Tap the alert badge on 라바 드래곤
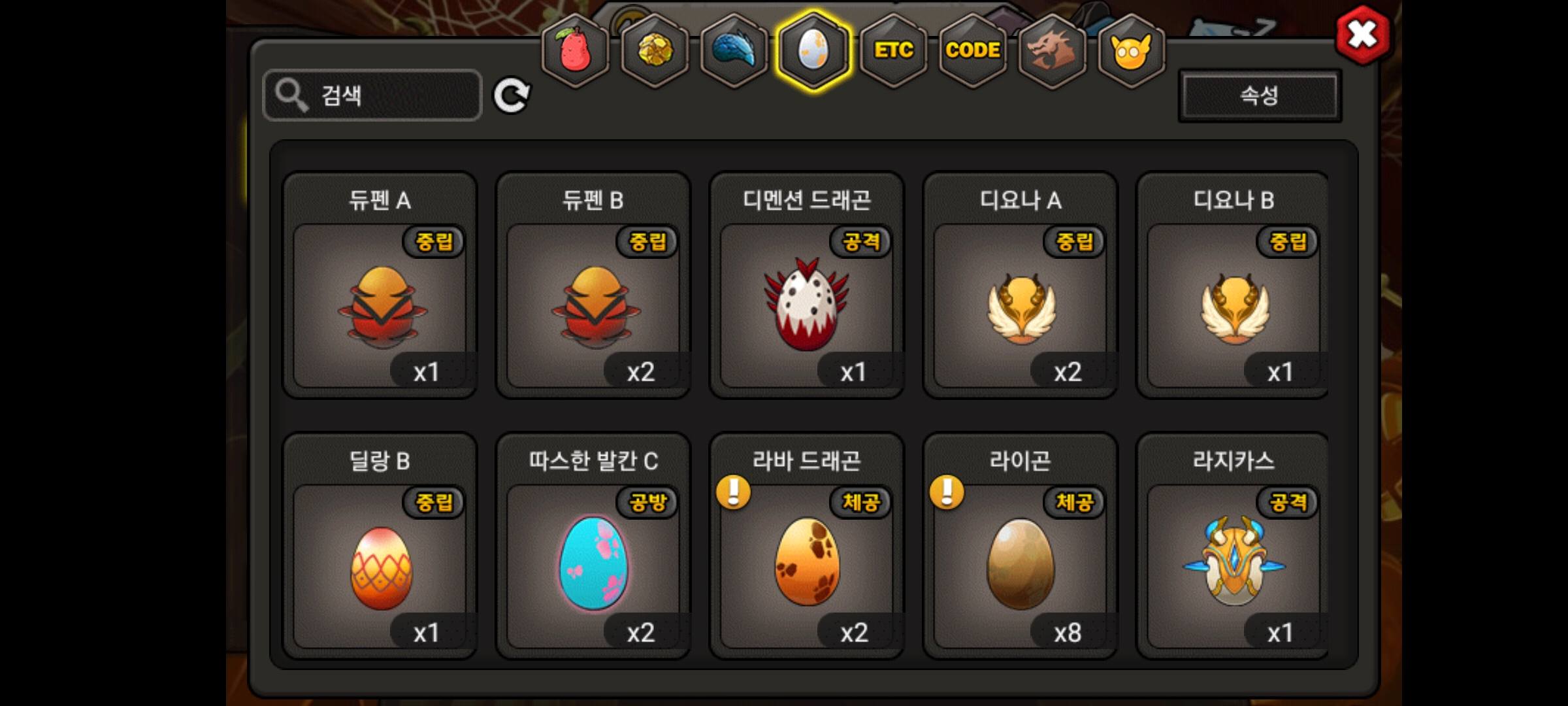 point(733,492)
